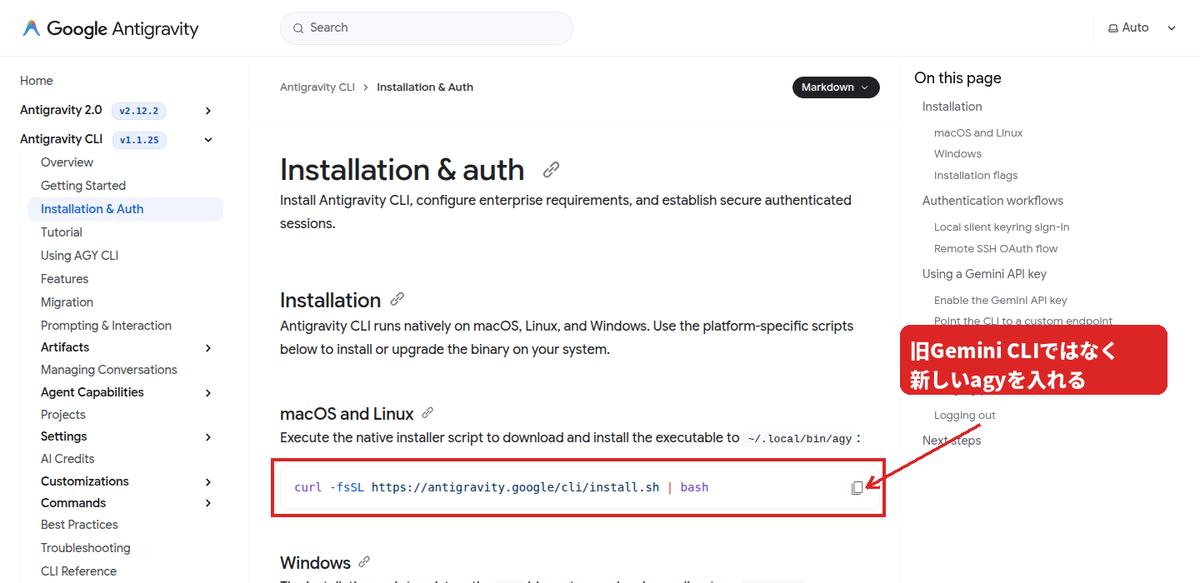Copy anchor link for Windows heading

(364, 562)
